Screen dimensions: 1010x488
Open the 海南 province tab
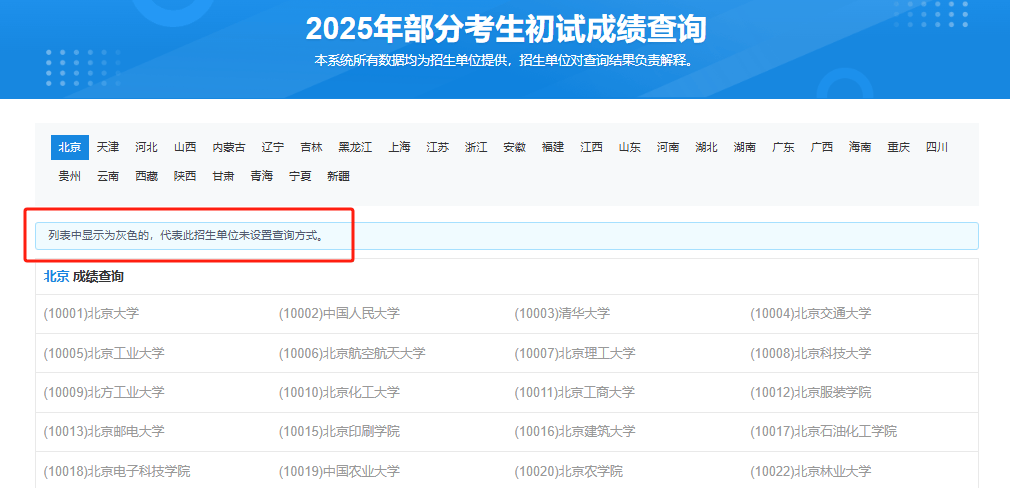(860, 147)
